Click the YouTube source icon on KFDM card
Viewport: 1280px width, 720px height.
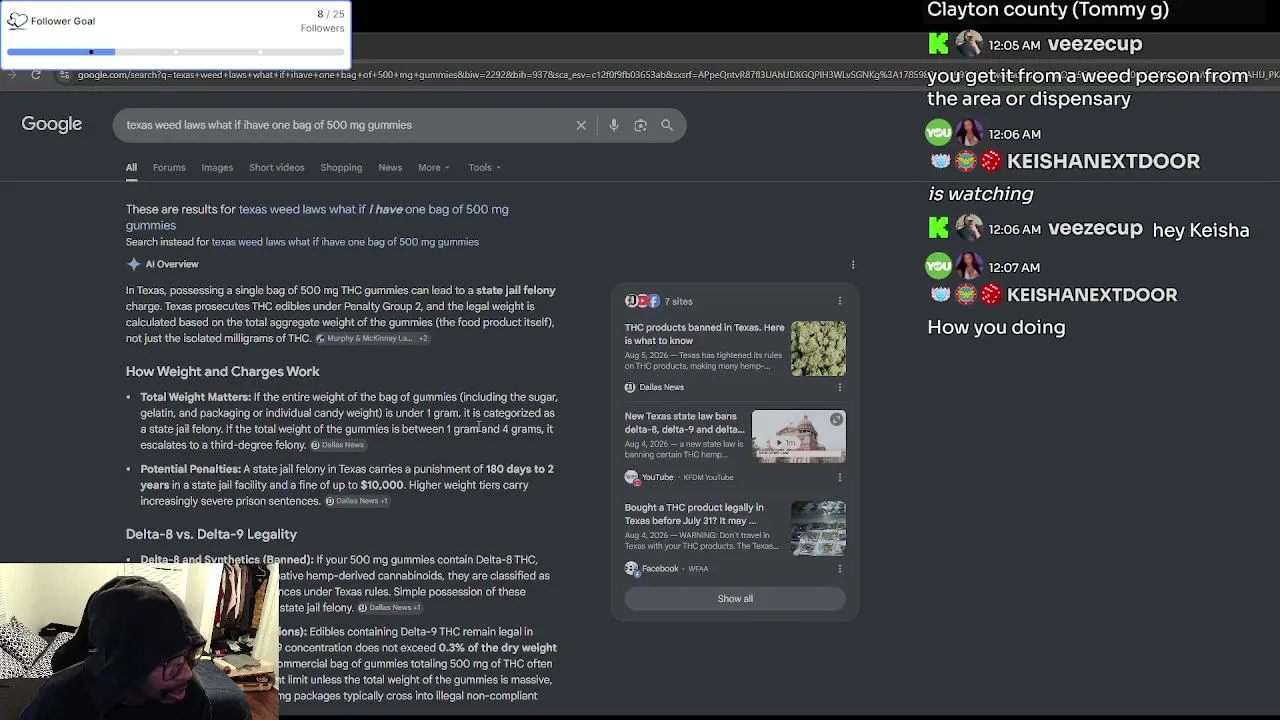pos(631,477)
